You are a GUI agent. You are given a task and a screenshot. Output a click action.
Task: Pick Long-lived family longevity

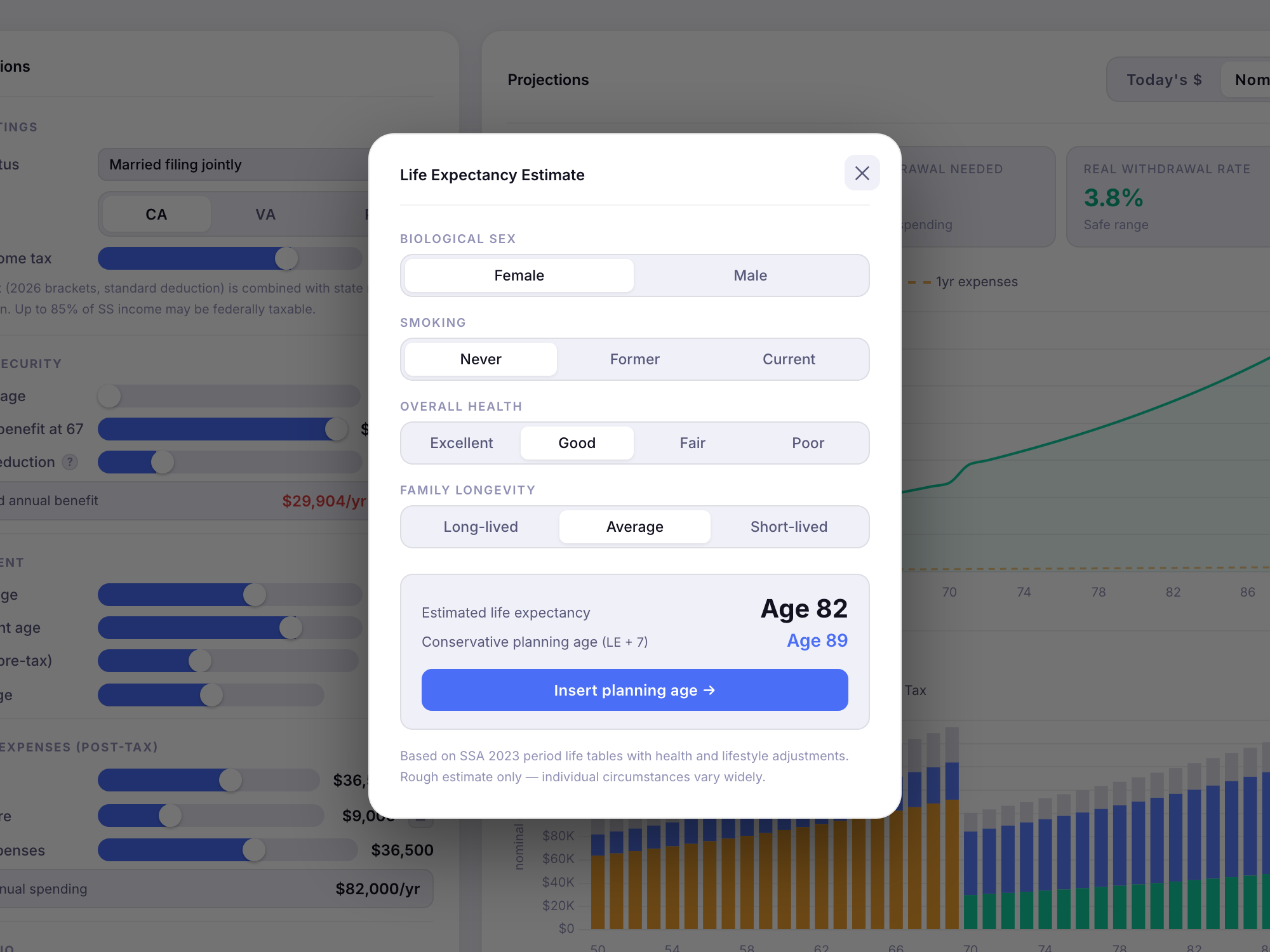pyautogui.click(x=481, y=527)
